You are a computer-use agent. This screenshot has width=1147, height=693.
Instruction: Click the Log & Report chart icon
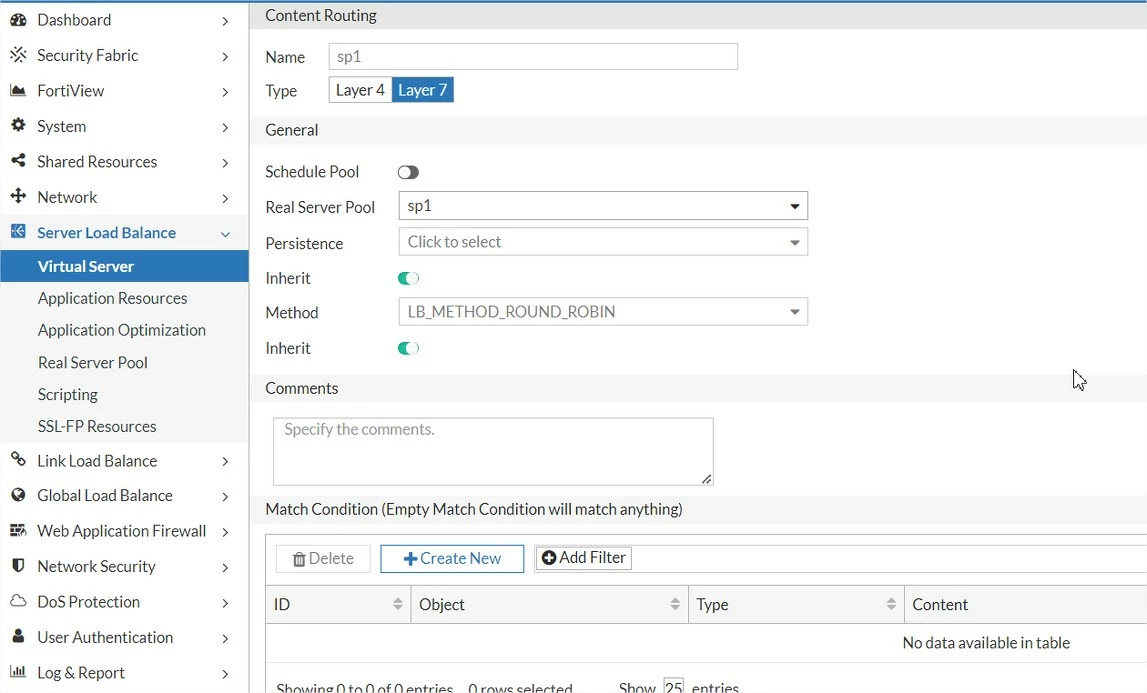point(18,671)
